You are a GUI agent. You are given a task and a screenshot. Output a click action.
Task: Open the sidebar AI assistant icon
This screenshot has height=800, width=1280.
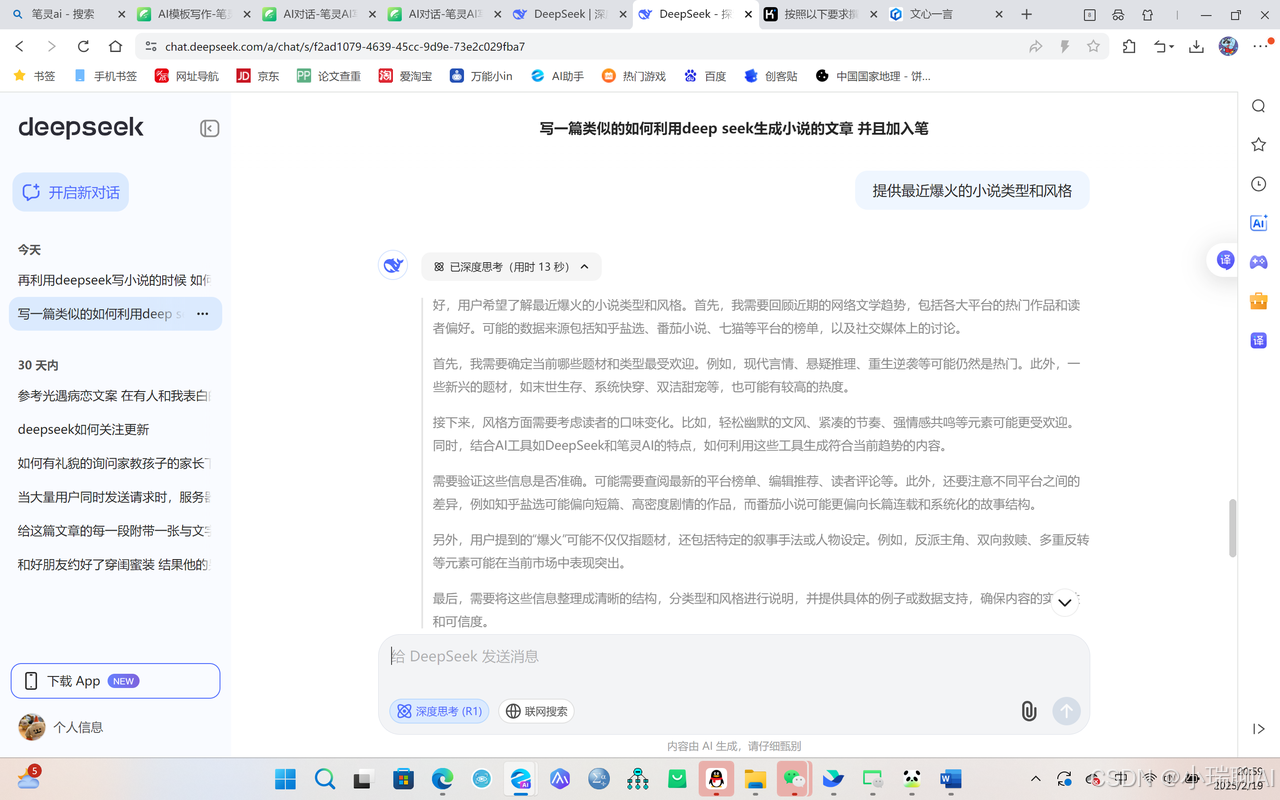[x=1259, y=223]
